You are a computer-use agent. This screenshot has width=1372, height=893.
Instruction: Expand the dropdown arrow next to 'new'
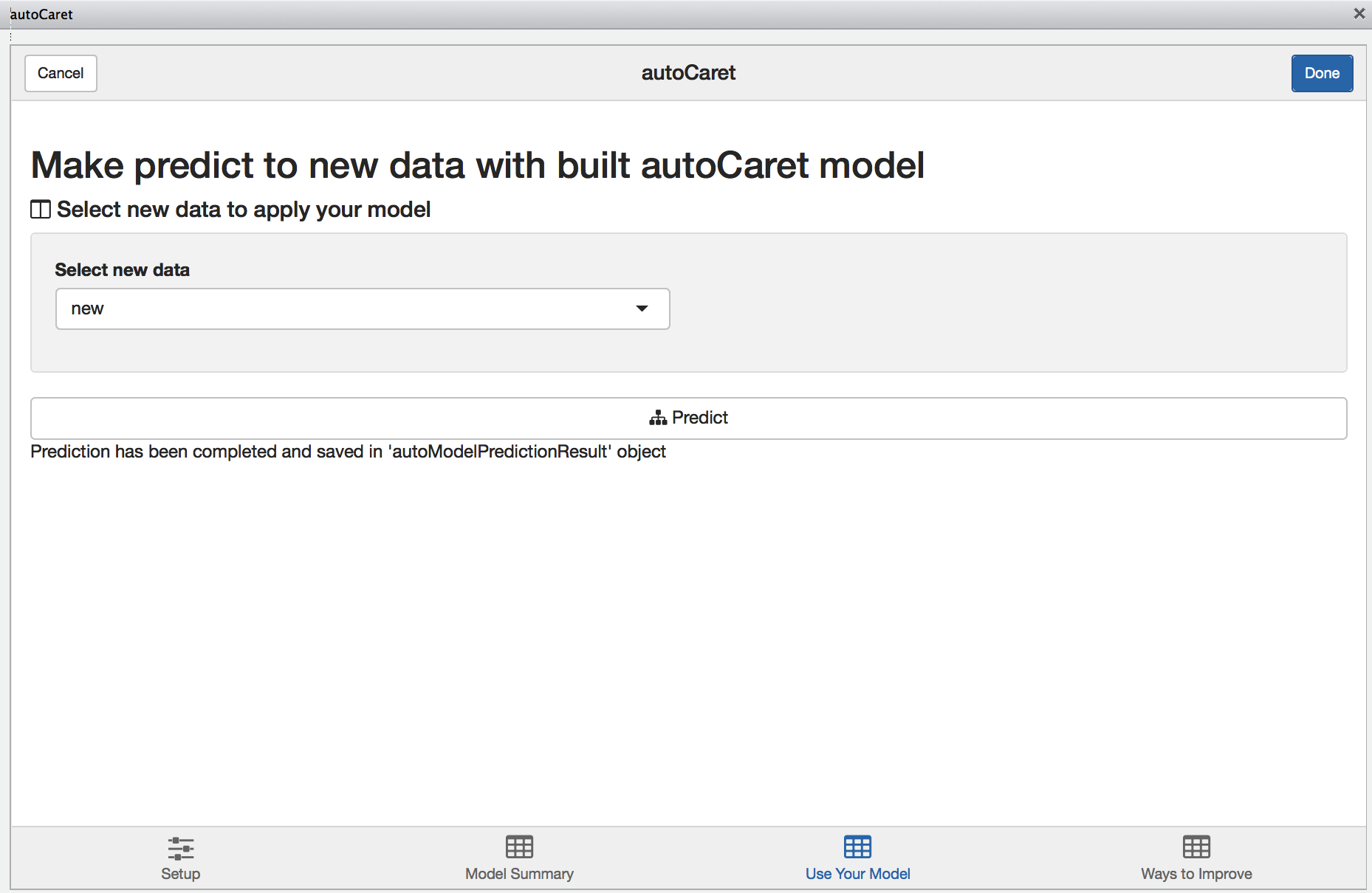click(x=642, y=308)
